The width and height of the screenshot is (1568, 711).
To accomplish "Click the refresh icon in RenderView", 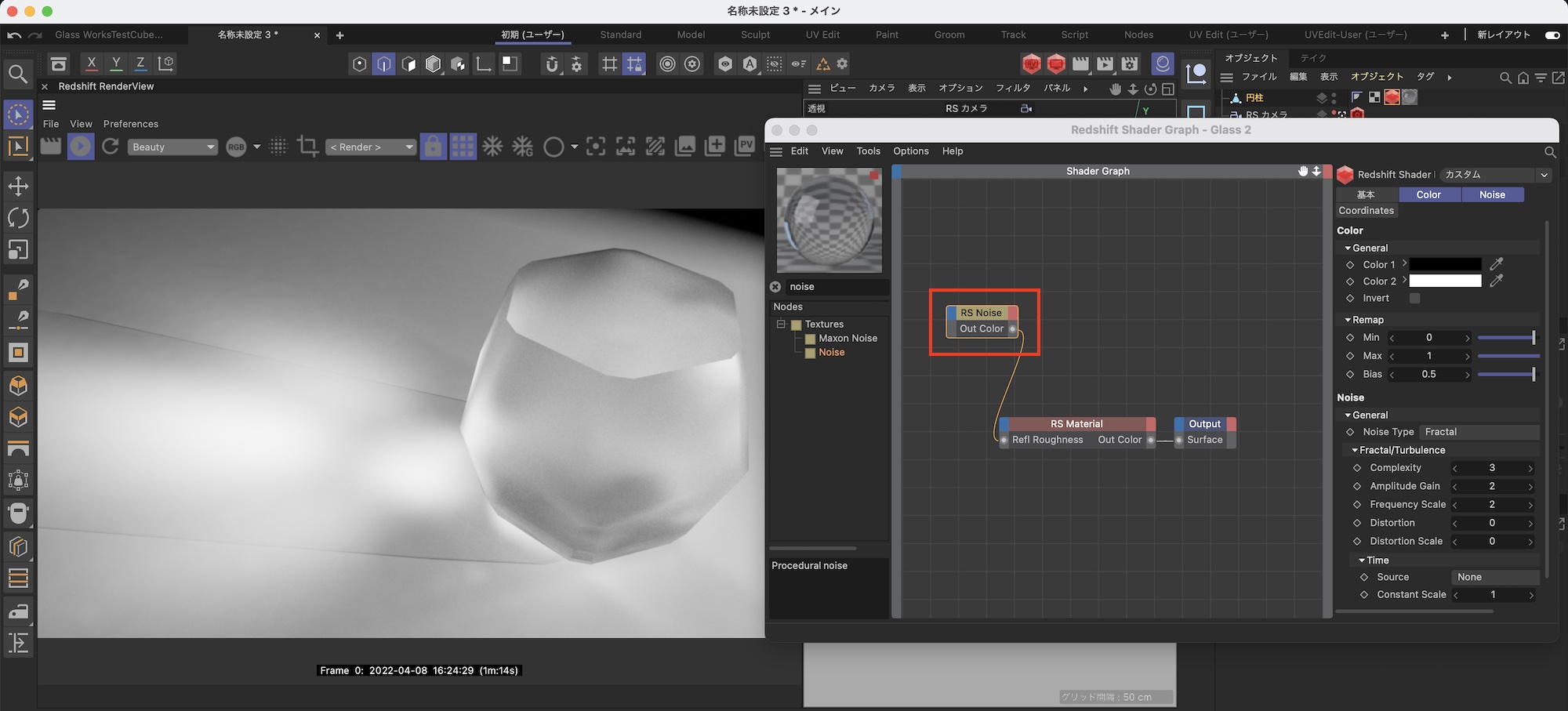I will coord(111,147).
